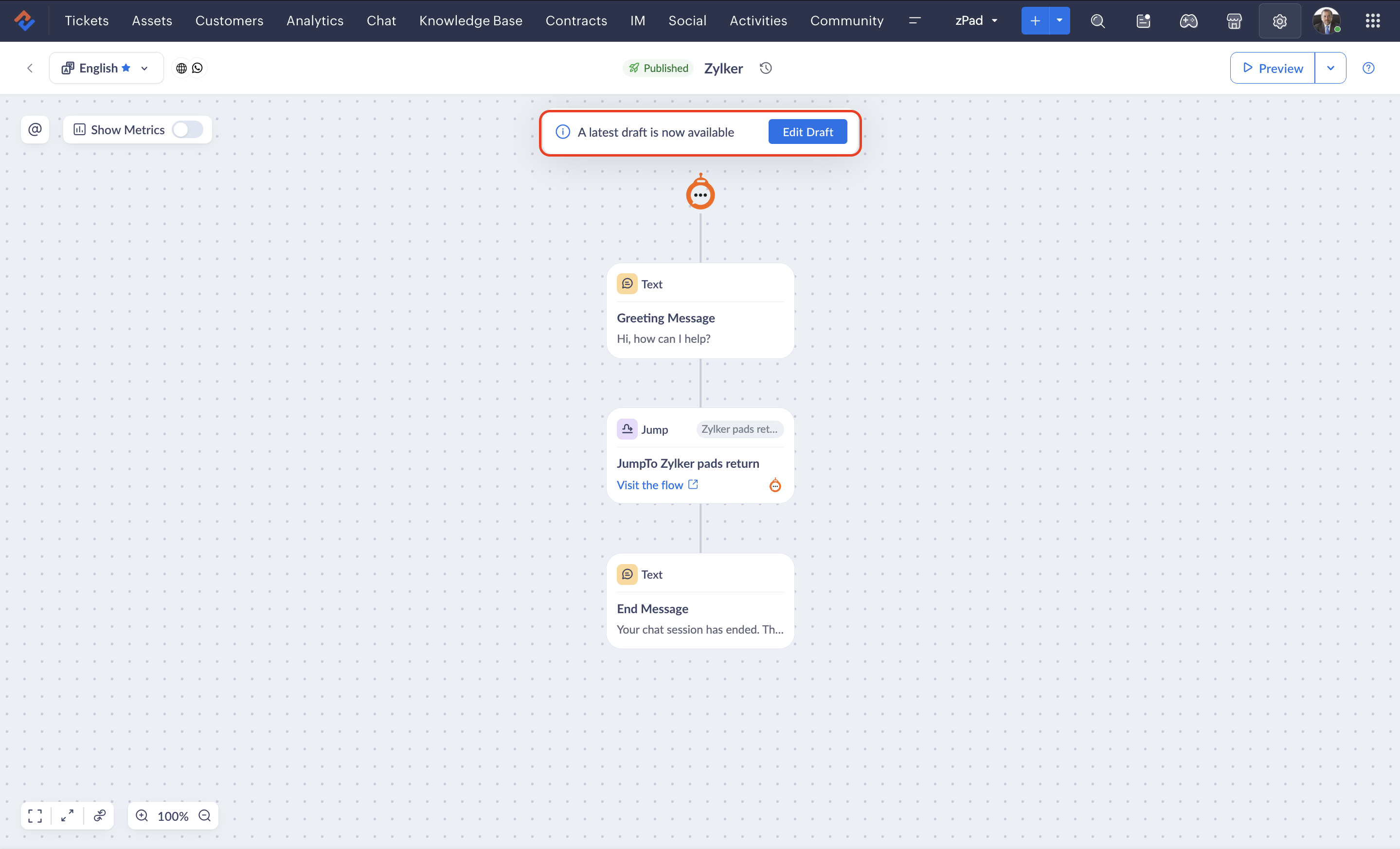Click the back arrow icon
Screen dimensions: 1400x849
coord(30,68)
